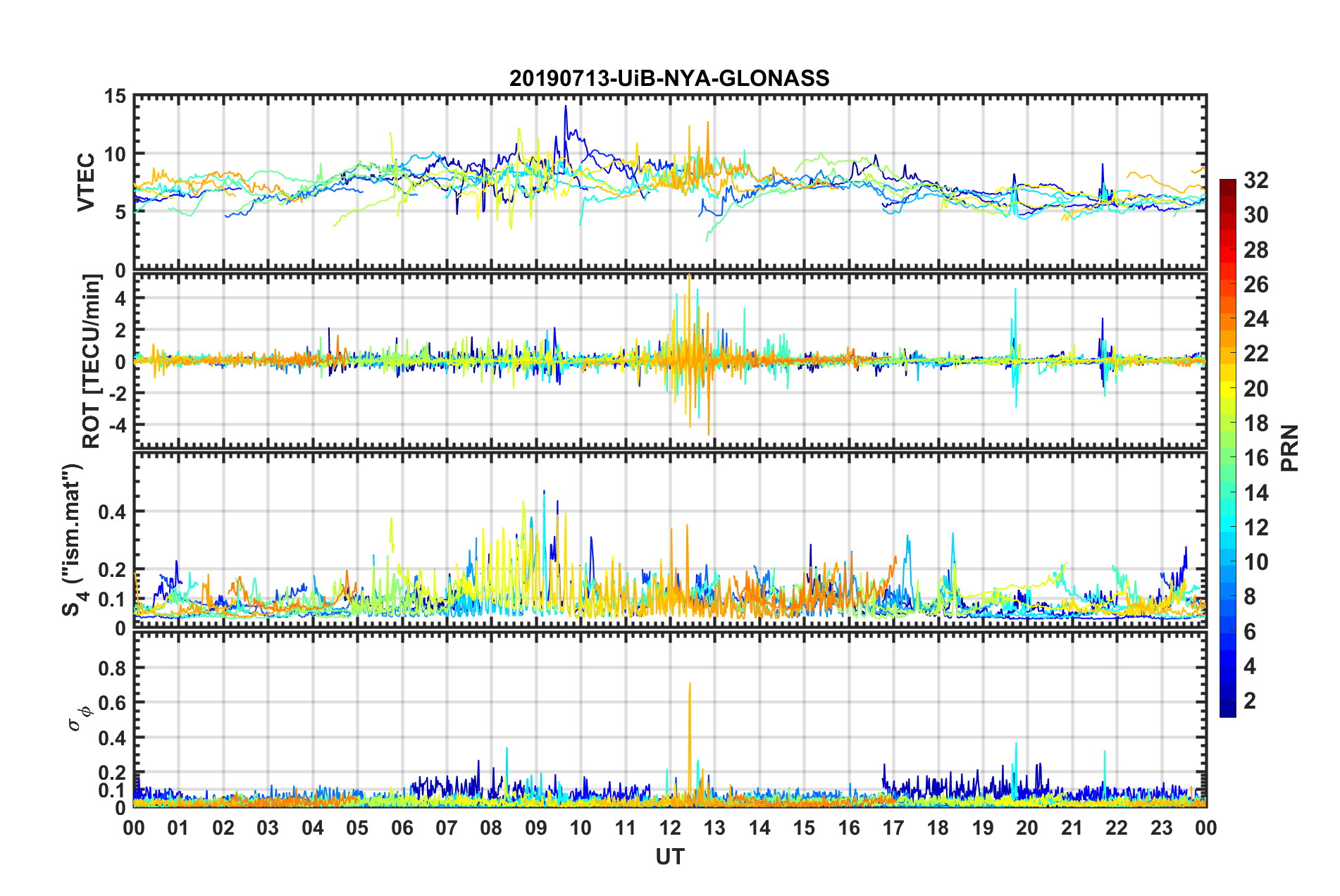The height and width of the screenshot is (896, 1340).
Task: Click colorbar tick label 24
Action: click(x=1255, y=319)
